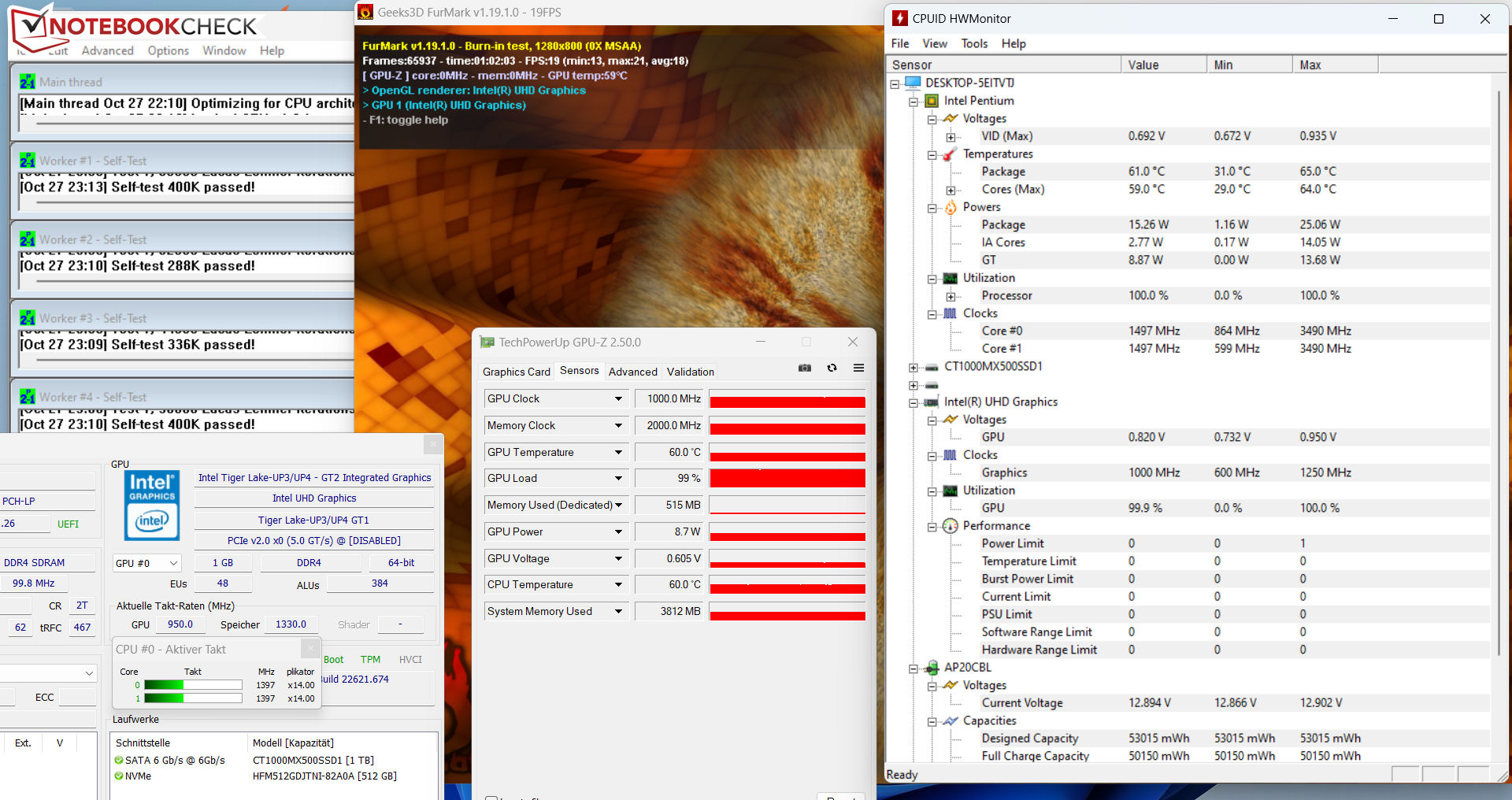Click the Powers flame icon in HWMonitor
This screenshot has height=800, width=1512.
pos(951,207)
